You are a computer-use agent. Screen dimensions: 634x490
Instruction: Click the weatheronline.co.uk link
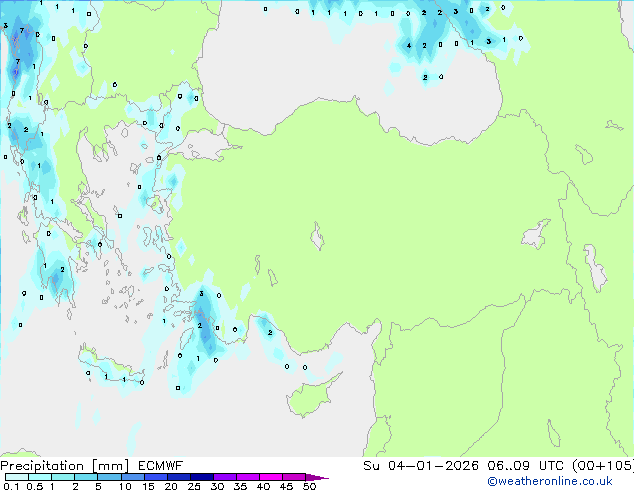pos(550,481)
